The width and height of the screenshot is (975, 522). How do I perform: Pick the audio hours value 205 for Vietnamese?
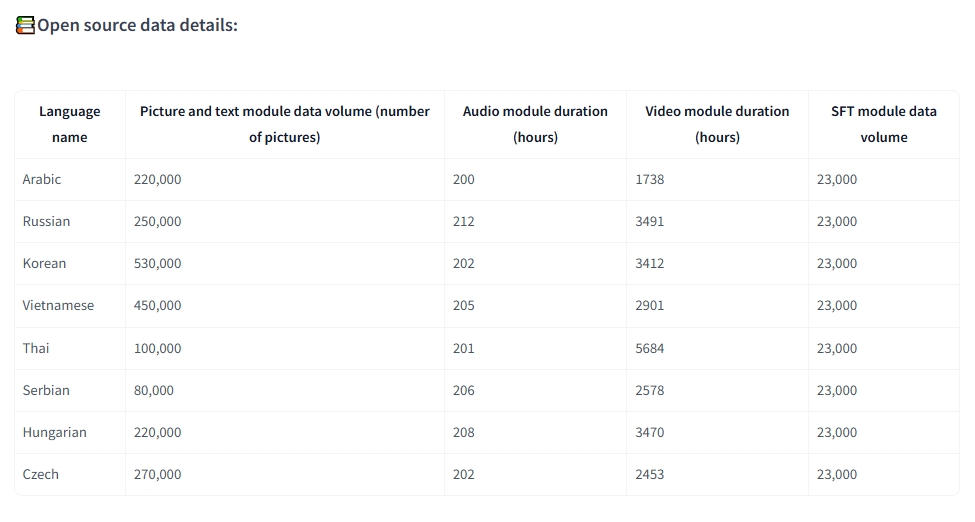coord(464,305)
